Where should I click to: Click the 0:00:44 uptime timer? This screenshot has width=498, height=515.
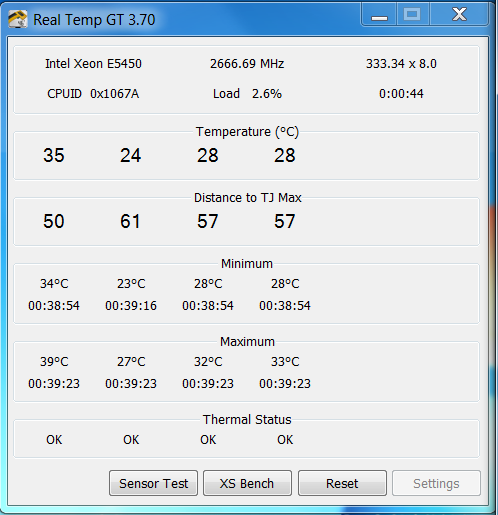(401, 94)
